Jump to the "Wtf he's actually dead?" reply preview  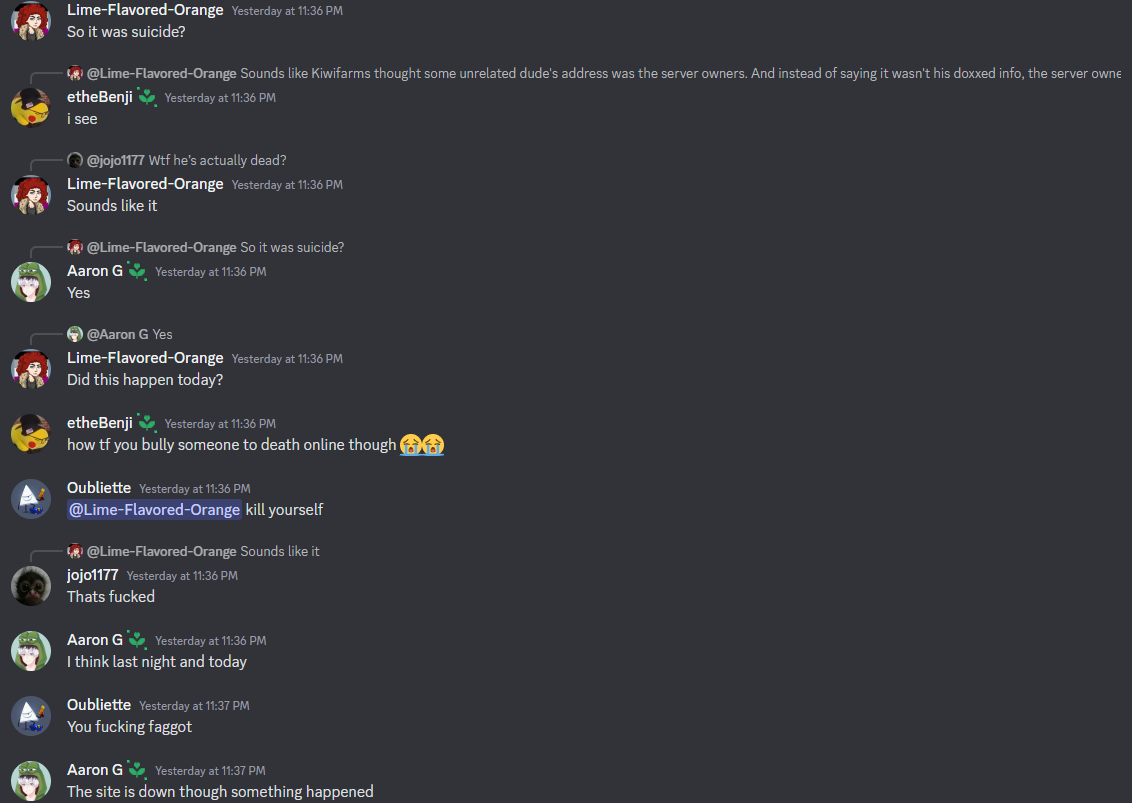(x=217, y=160)
